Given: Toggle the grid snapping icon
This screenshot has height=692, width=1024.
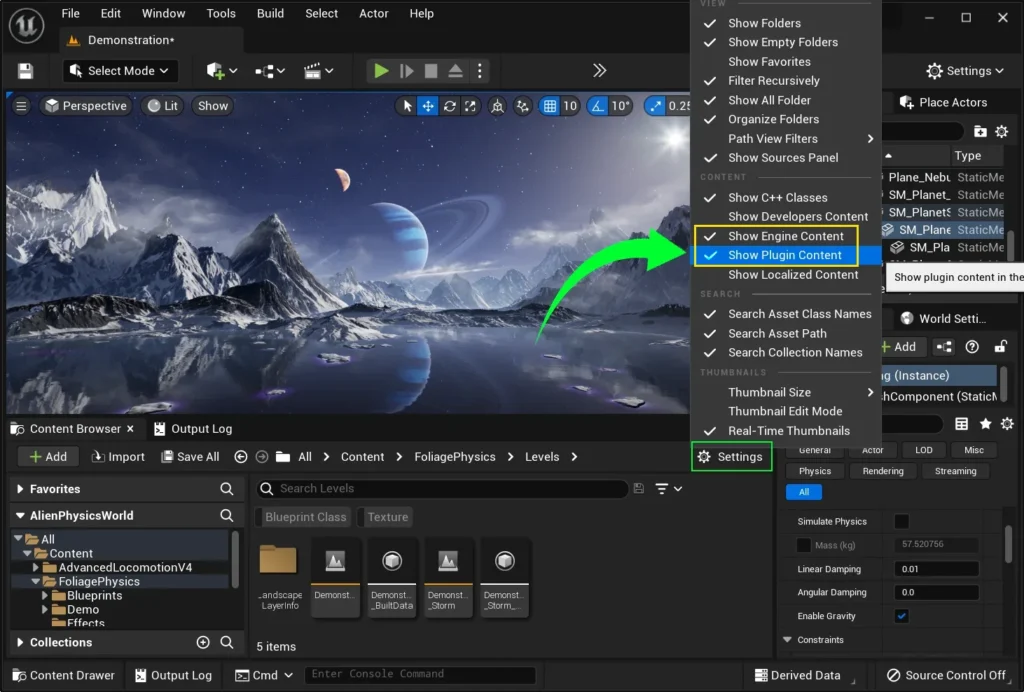Looking at the screenshot, I should pos(549,106).
